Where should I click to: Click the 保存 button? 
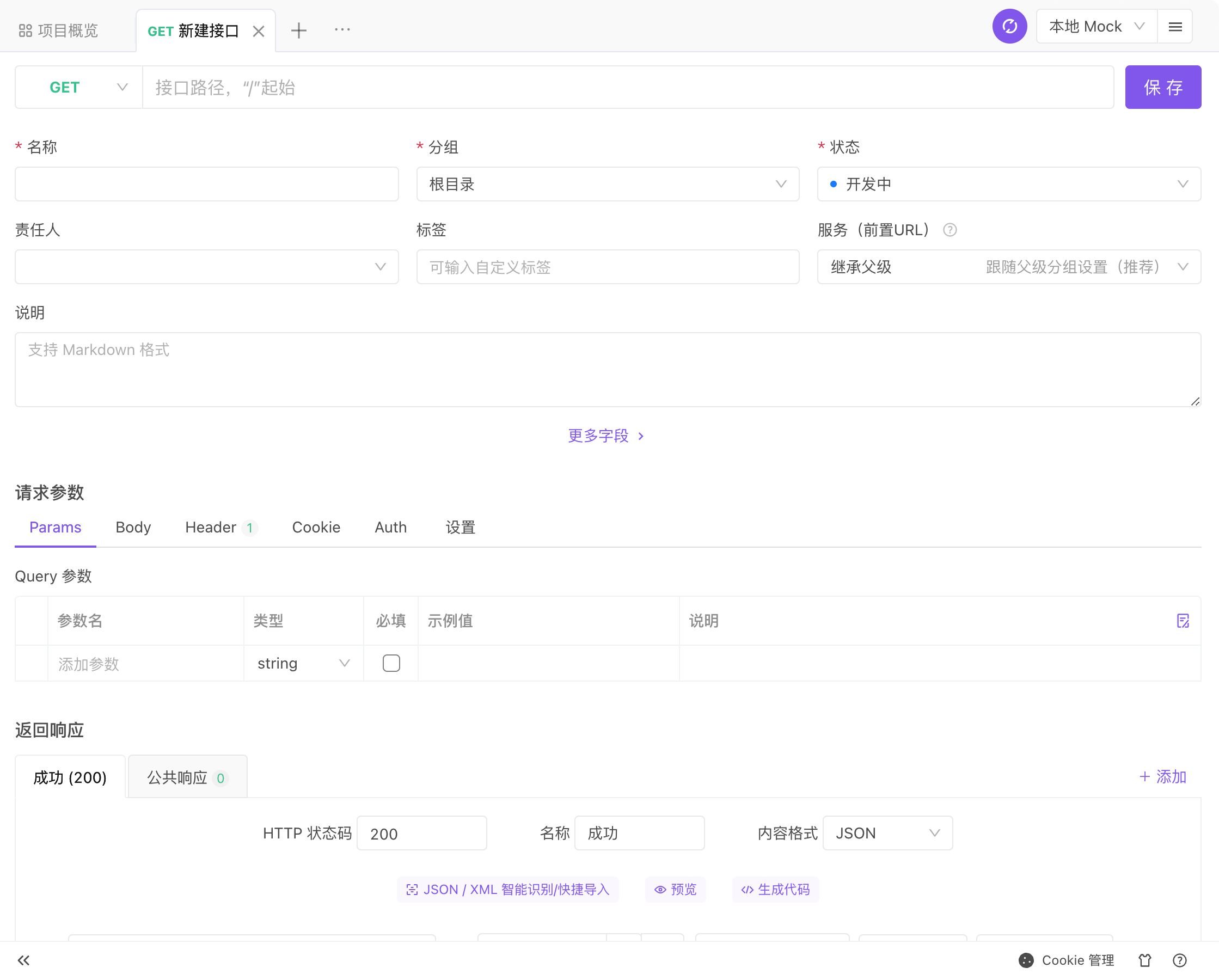pyautogui.click(x=1162, y=88)
